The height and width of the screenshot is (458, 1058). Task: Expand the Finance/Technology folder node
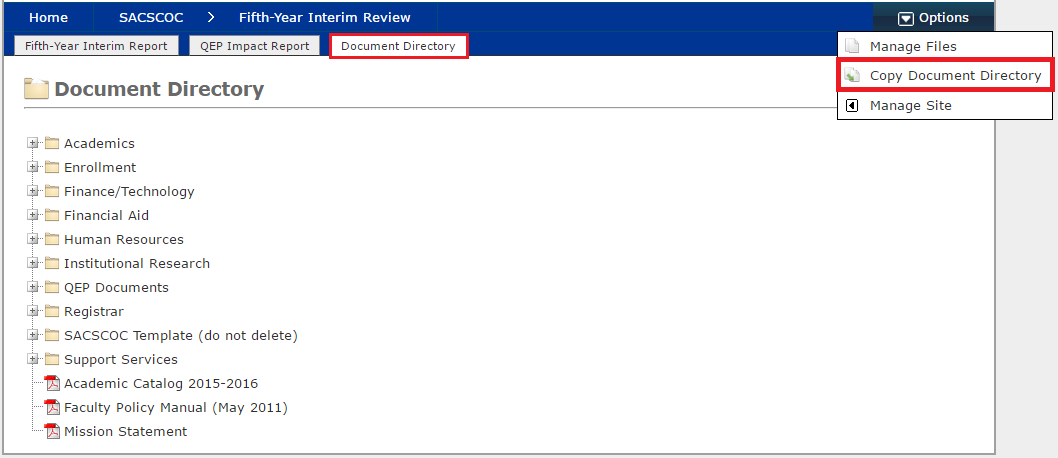pyautogui.click(x=33, y=191)
